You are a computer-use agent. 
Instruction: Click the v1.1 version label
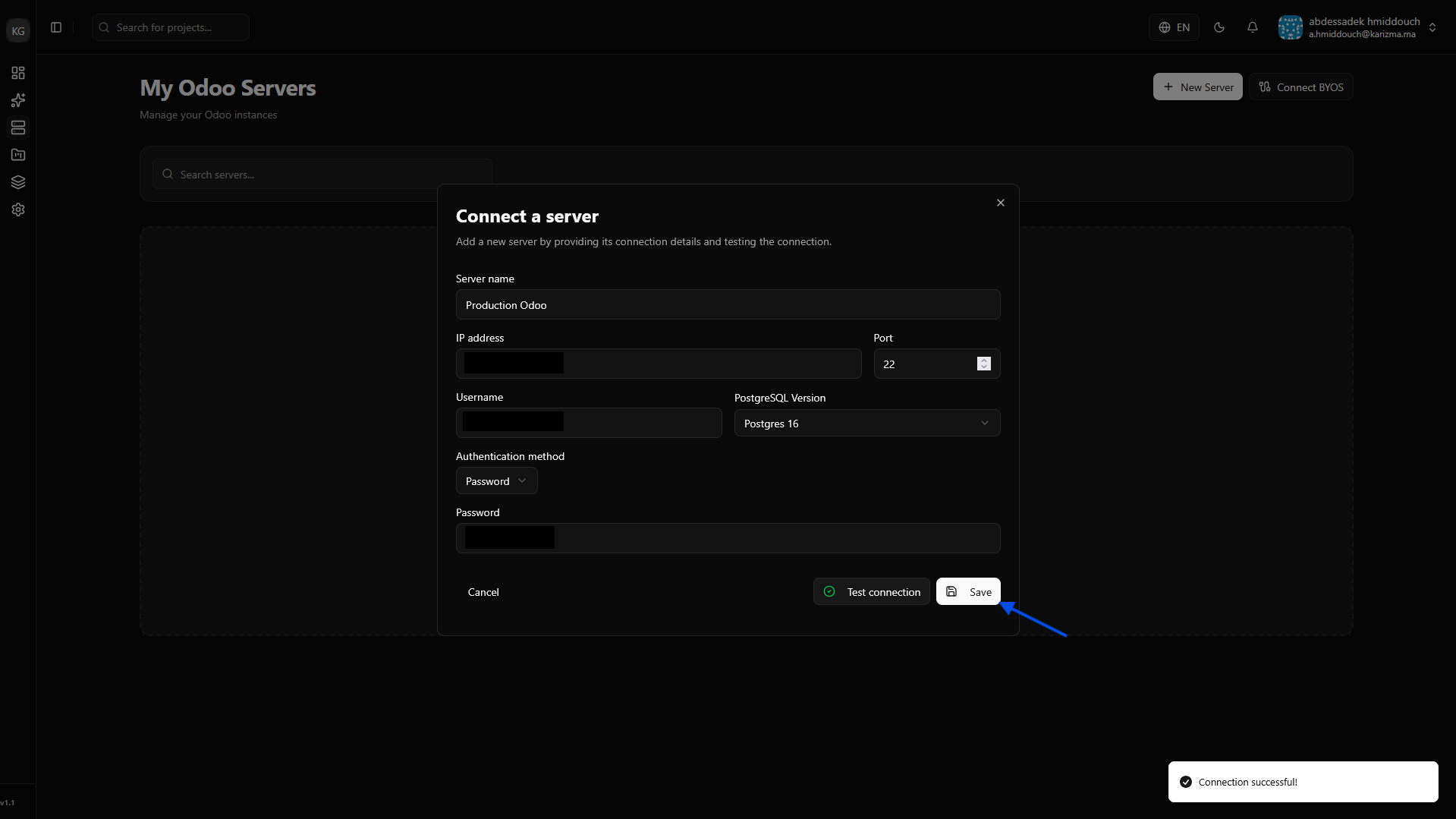[8, 802]
